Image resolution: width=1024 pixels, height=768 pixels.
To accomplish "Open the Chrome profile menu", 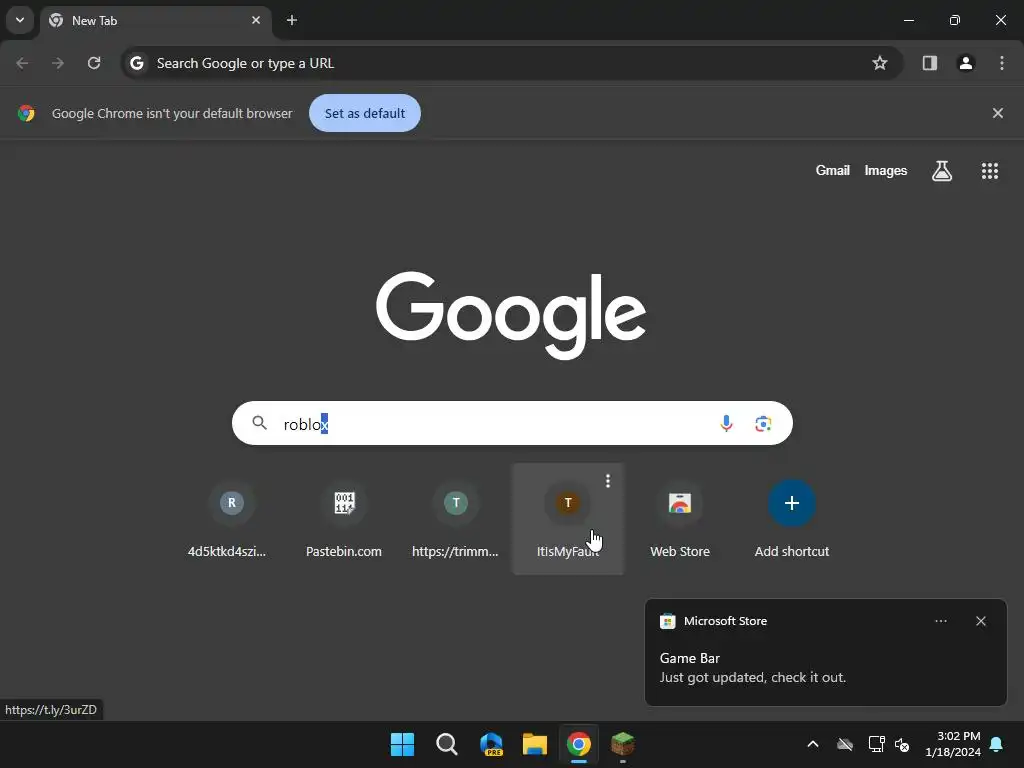I will click(x=966, y=63).
